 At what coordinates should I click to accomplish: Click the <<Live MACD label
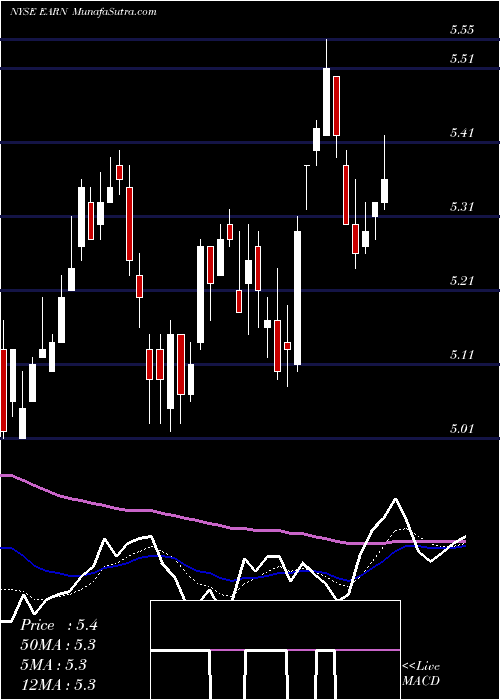pos(421,673)
